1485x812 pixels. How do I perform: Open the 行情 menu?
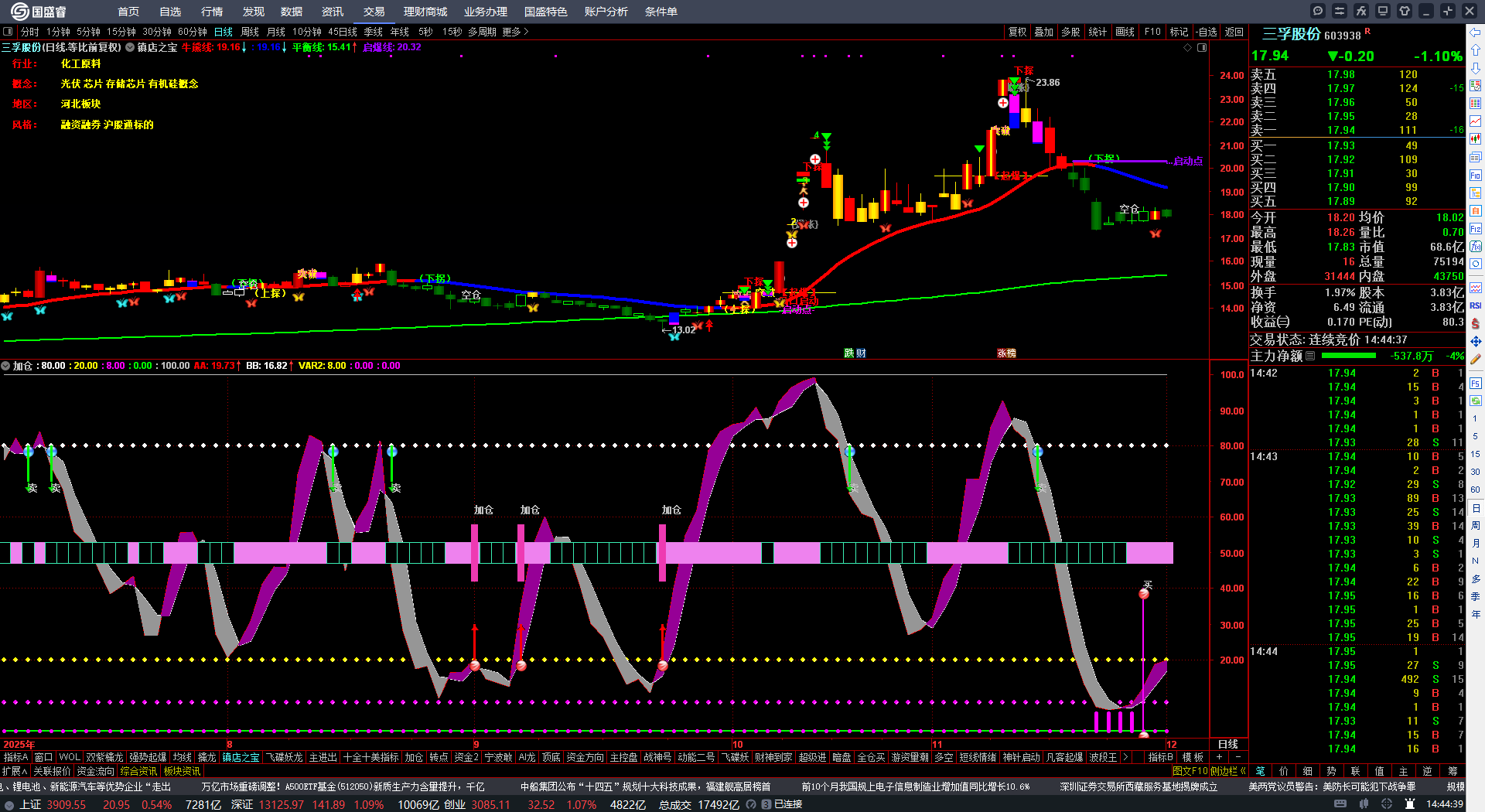(x=211, y=12)
